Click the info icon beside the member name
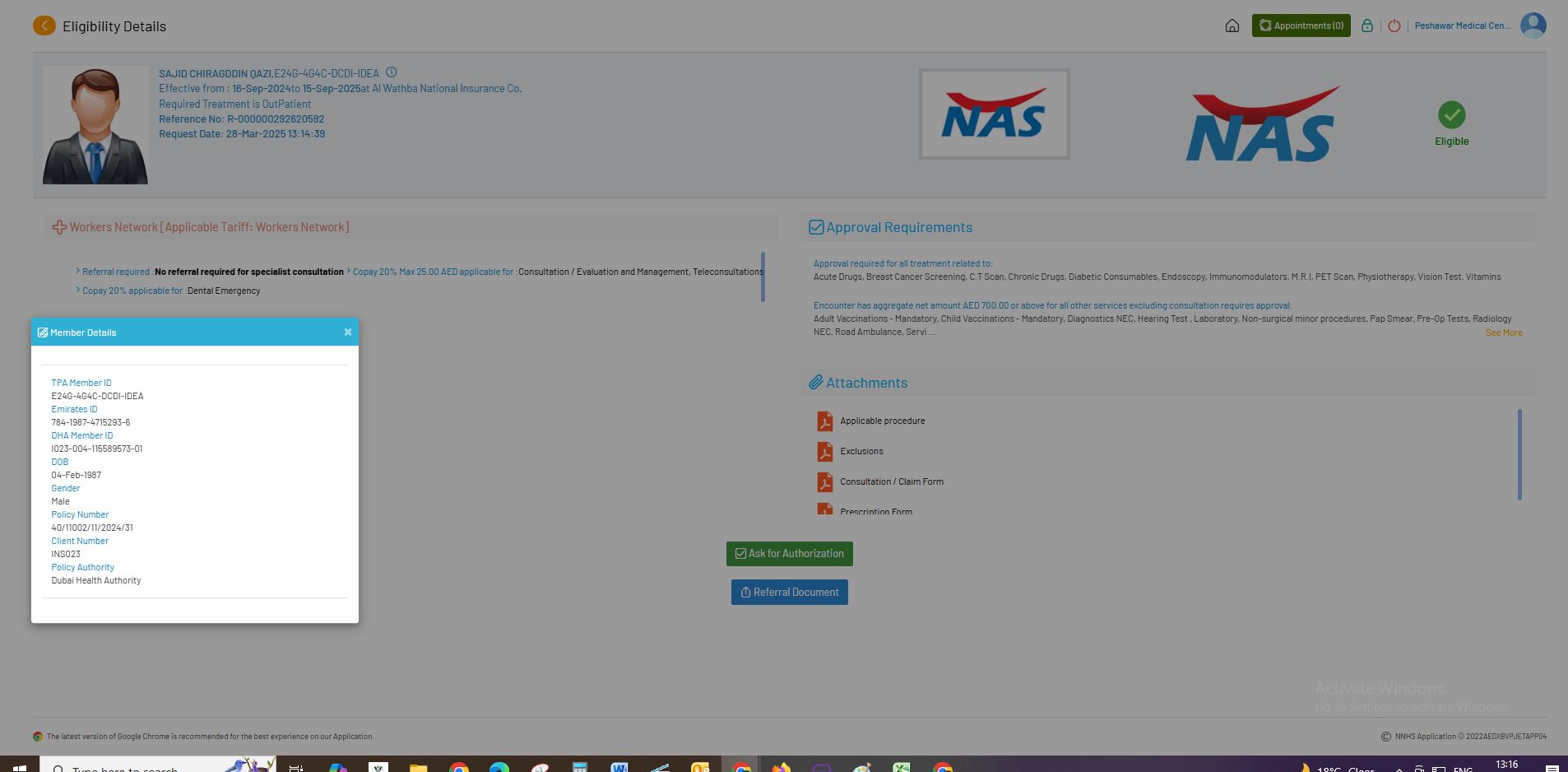This screenshot has width=1568, height=772. [392, 72]
